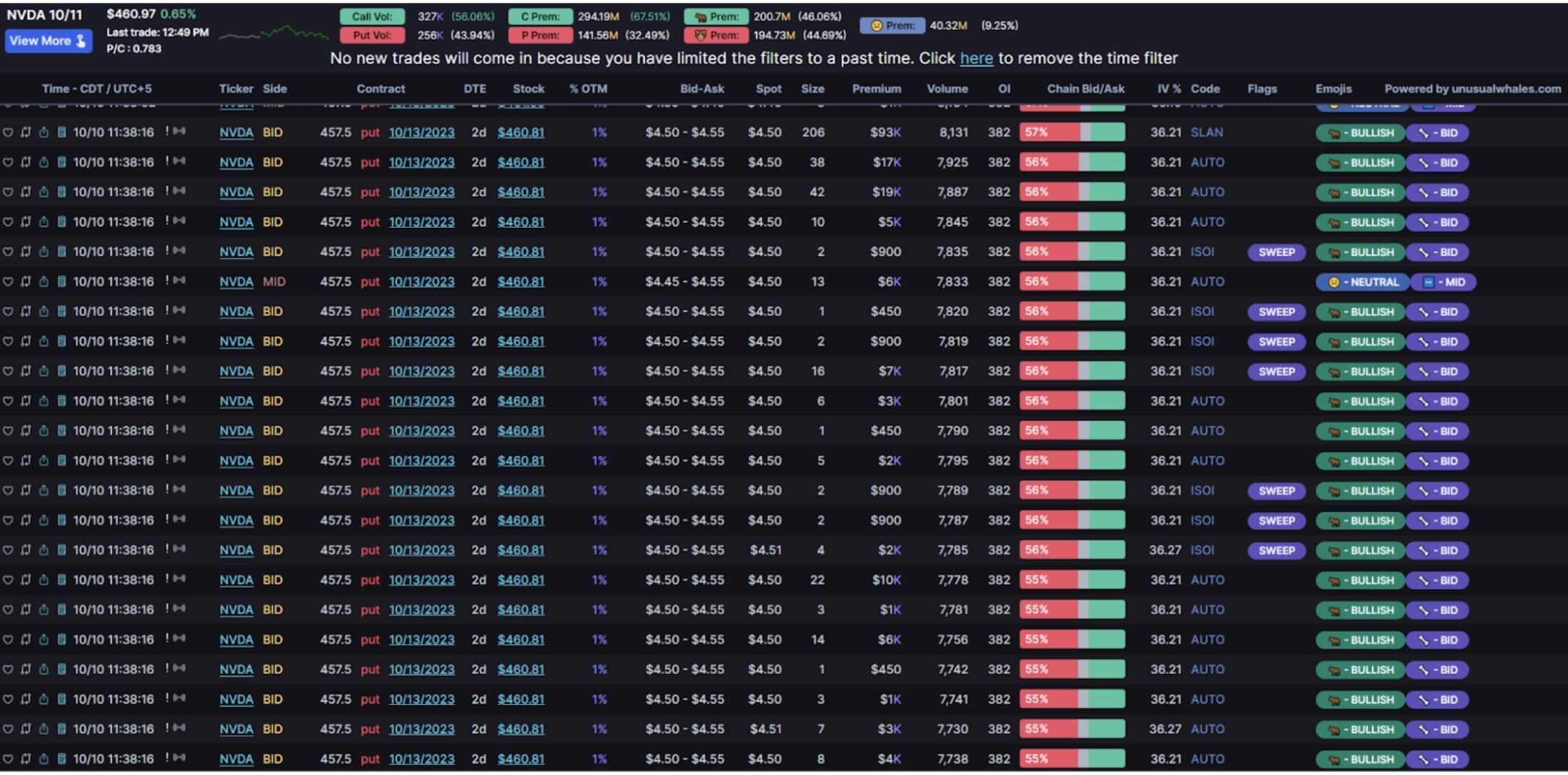Viewport: 1568px width, 775px height.
Task: Click the exclamation alert icon on the 7,833 volume row
Action: point(167,281)
